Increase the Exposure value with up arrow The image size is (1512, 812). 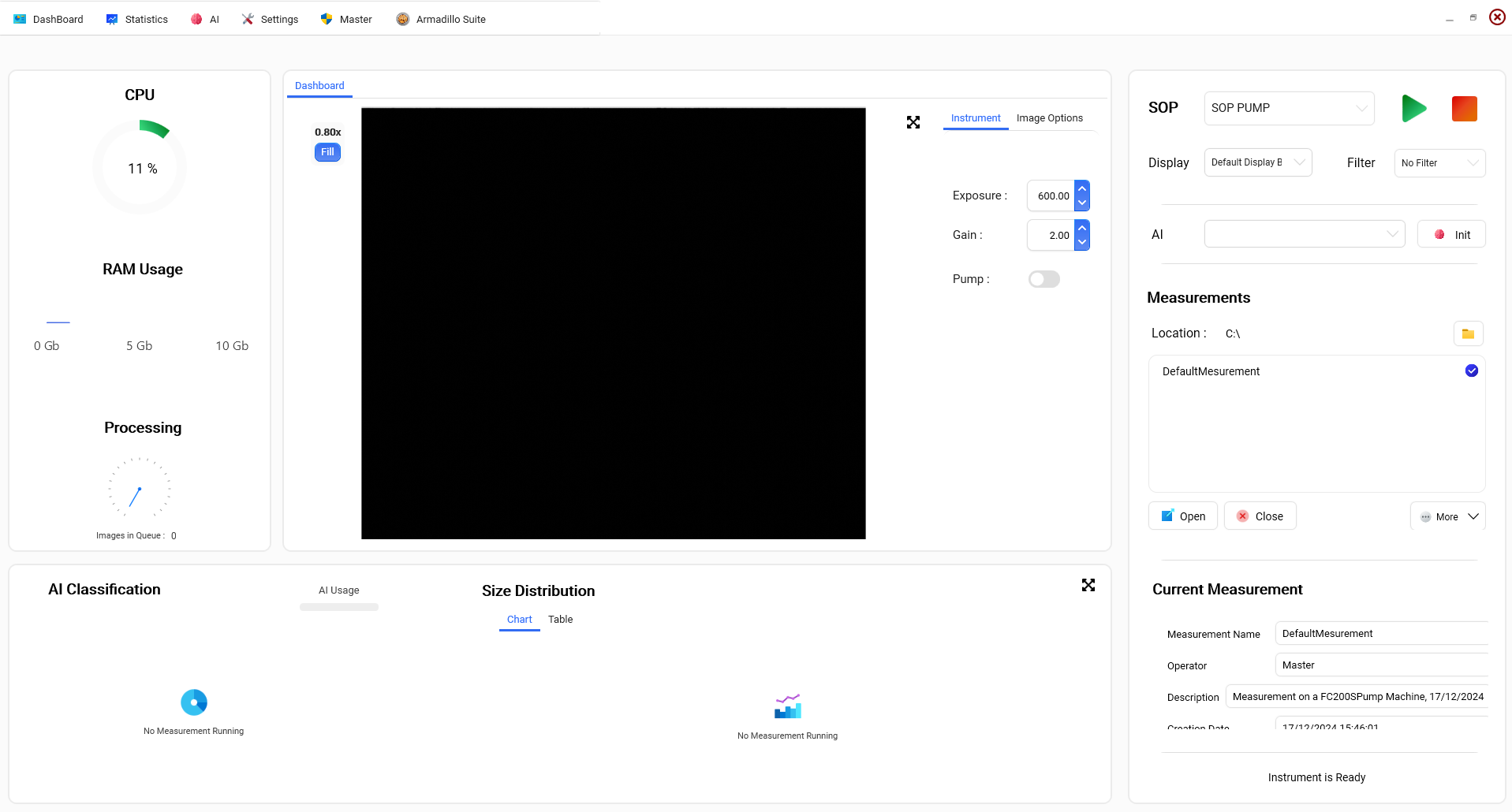tap(1082, 188)
